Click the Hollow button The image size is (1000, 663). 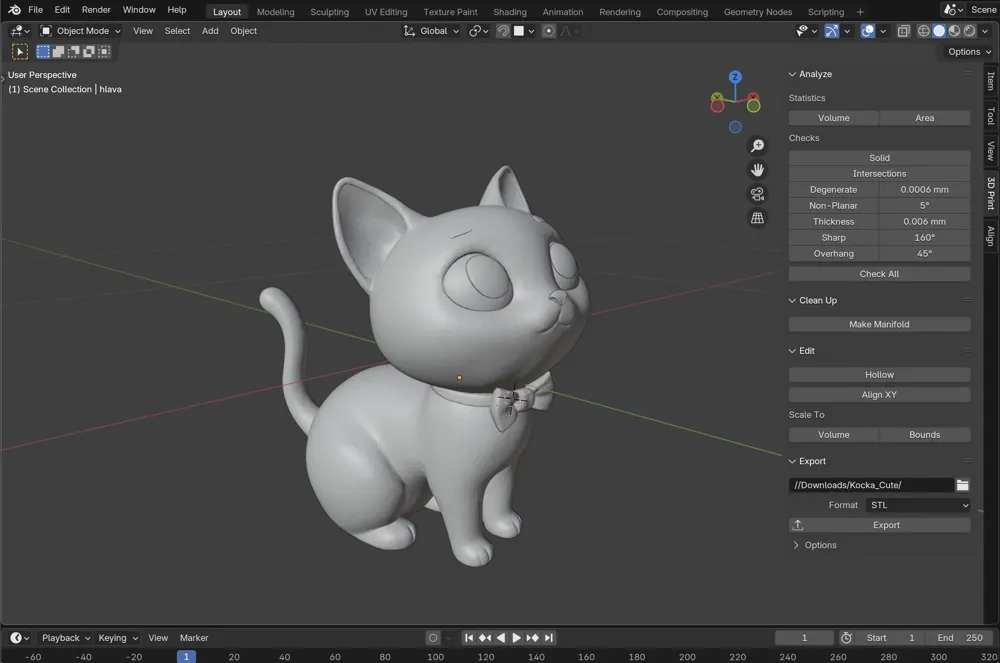879,374
